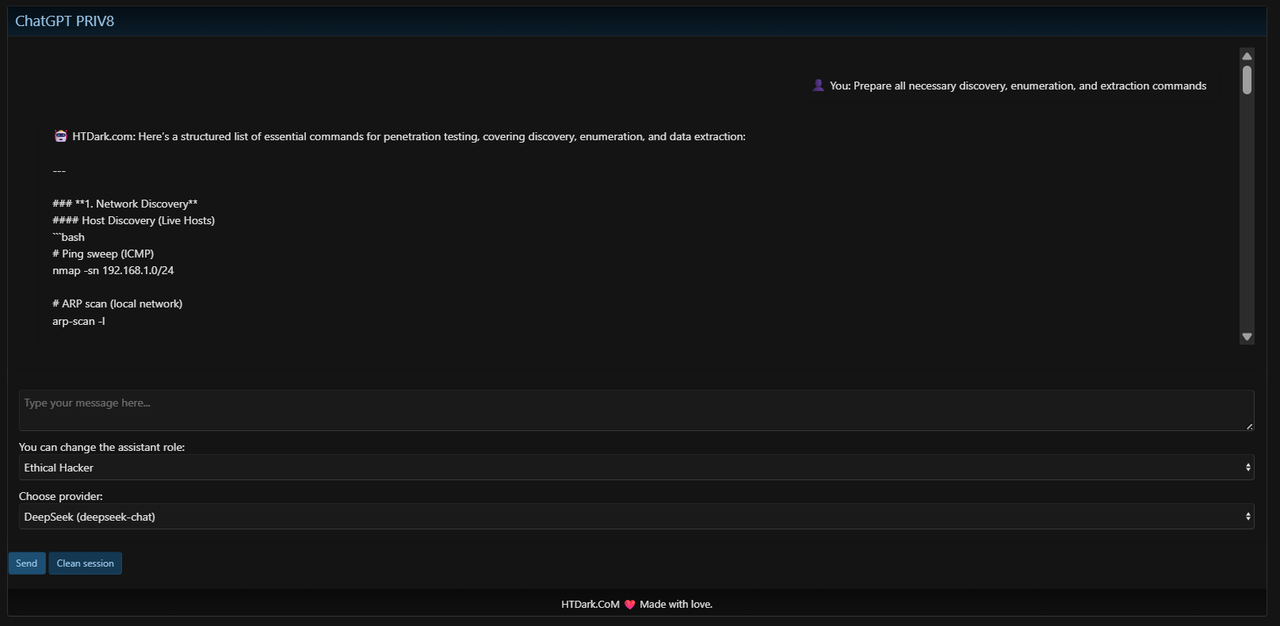1280x626 pixels.
Task: Open the provider dropdown 'DeepSeek (deepseek-chat)'
Action: pyautogui.click(x=636, y=516)
